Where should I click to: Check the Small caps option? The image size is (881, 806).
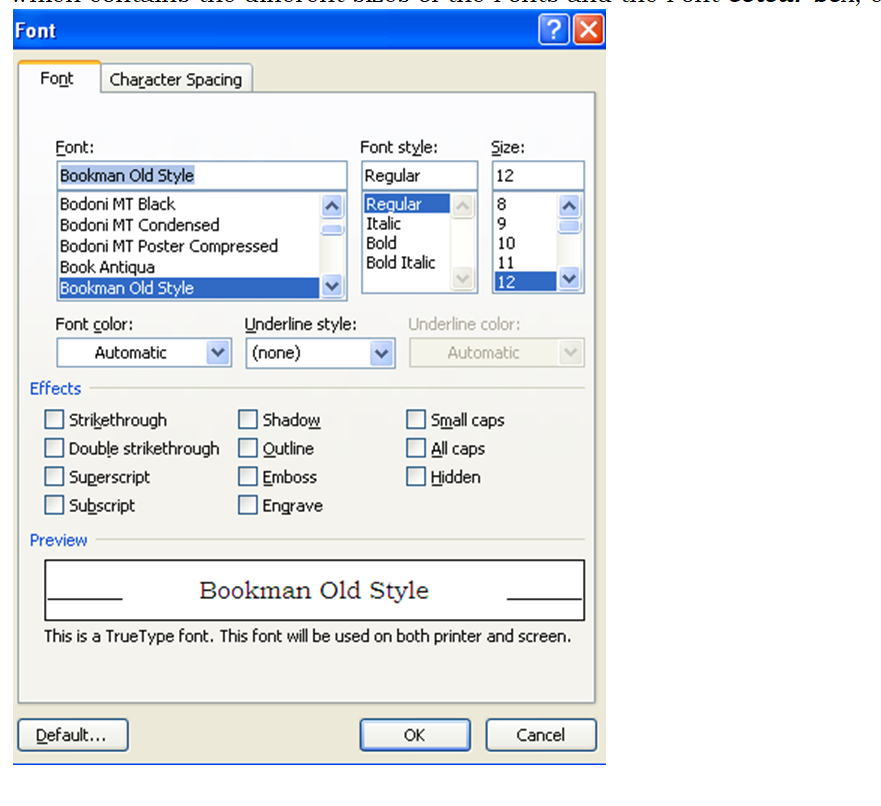[416, 420]
